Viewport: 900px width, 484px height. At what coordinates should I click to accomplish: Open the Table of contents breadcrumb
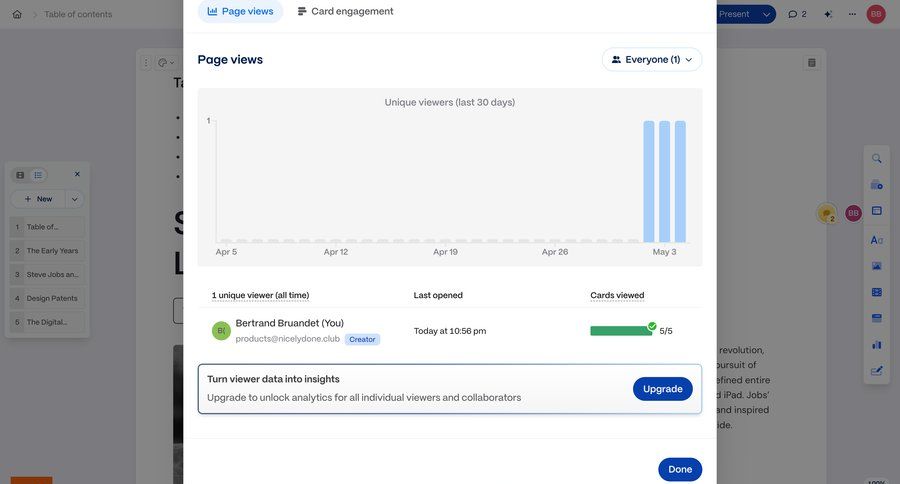(78, 14)
